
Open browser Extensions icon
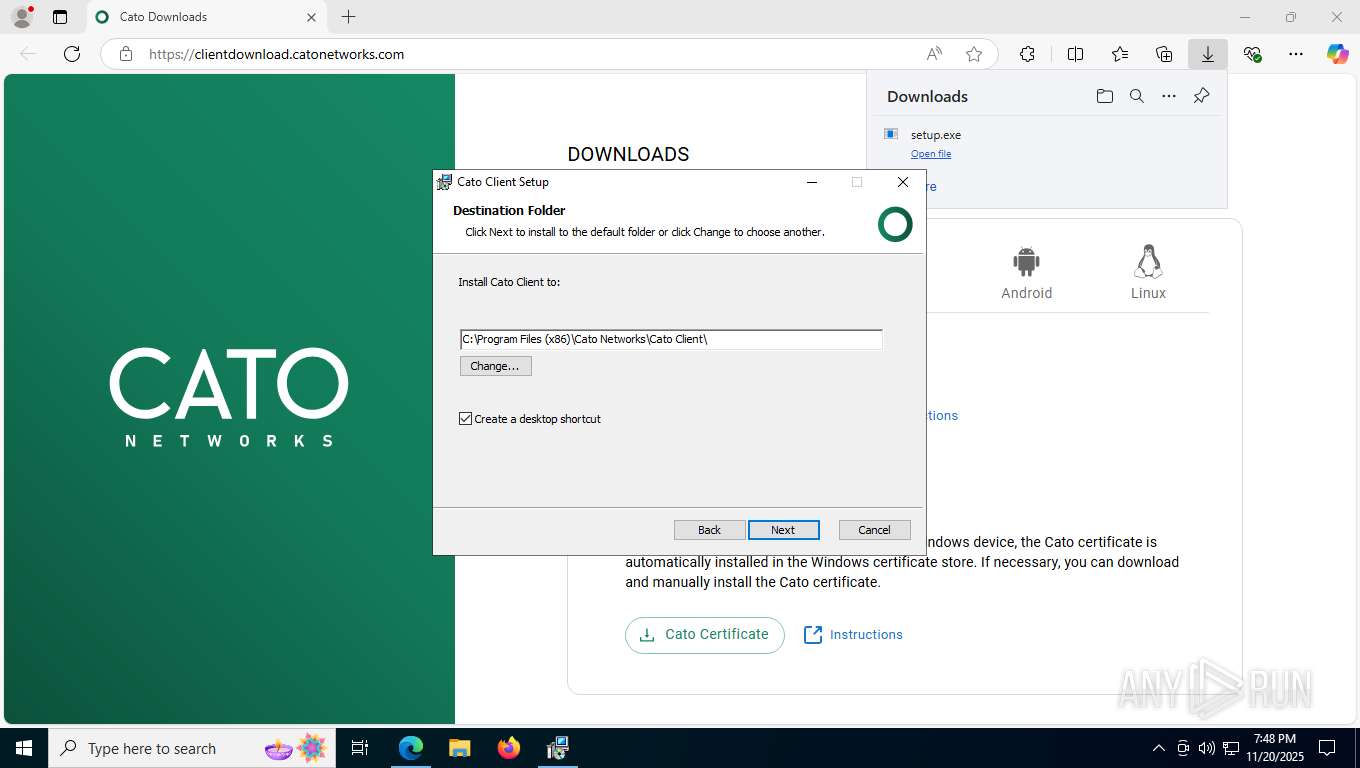click(1027, 54)
